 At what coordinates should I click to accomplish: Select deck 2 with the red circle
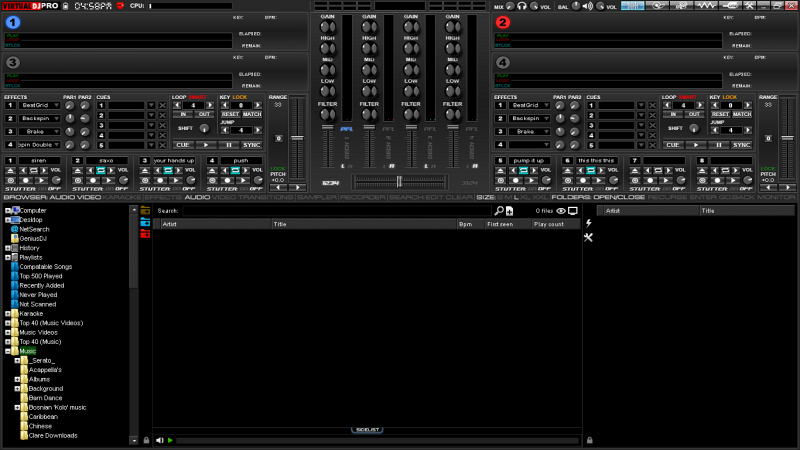pos(503,22)
